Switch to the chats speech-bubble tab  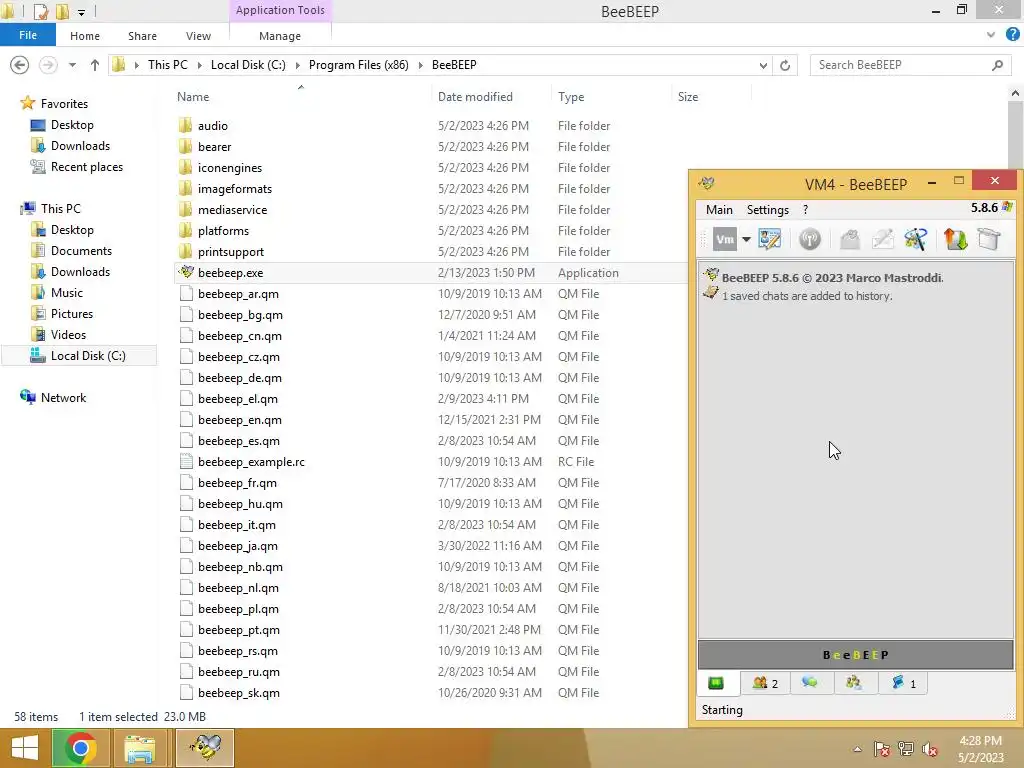pyautogui.click(x=810, y=683)
